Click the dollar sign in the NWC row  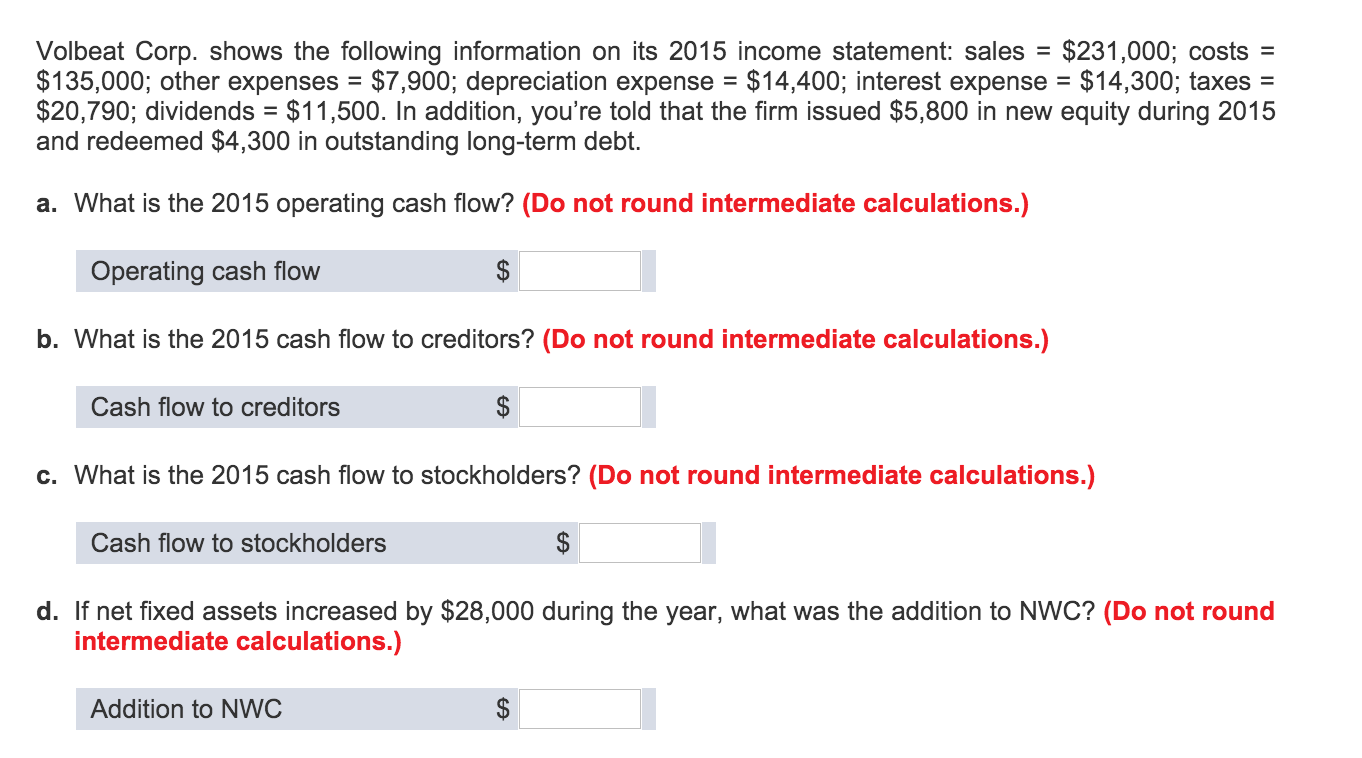click(504, 709)
